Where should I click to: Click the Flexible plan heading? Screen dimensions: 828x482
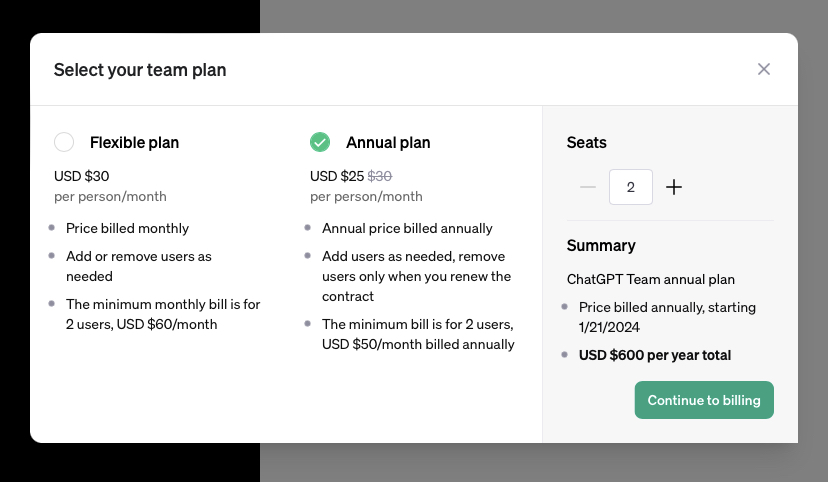tap(134, 143)
